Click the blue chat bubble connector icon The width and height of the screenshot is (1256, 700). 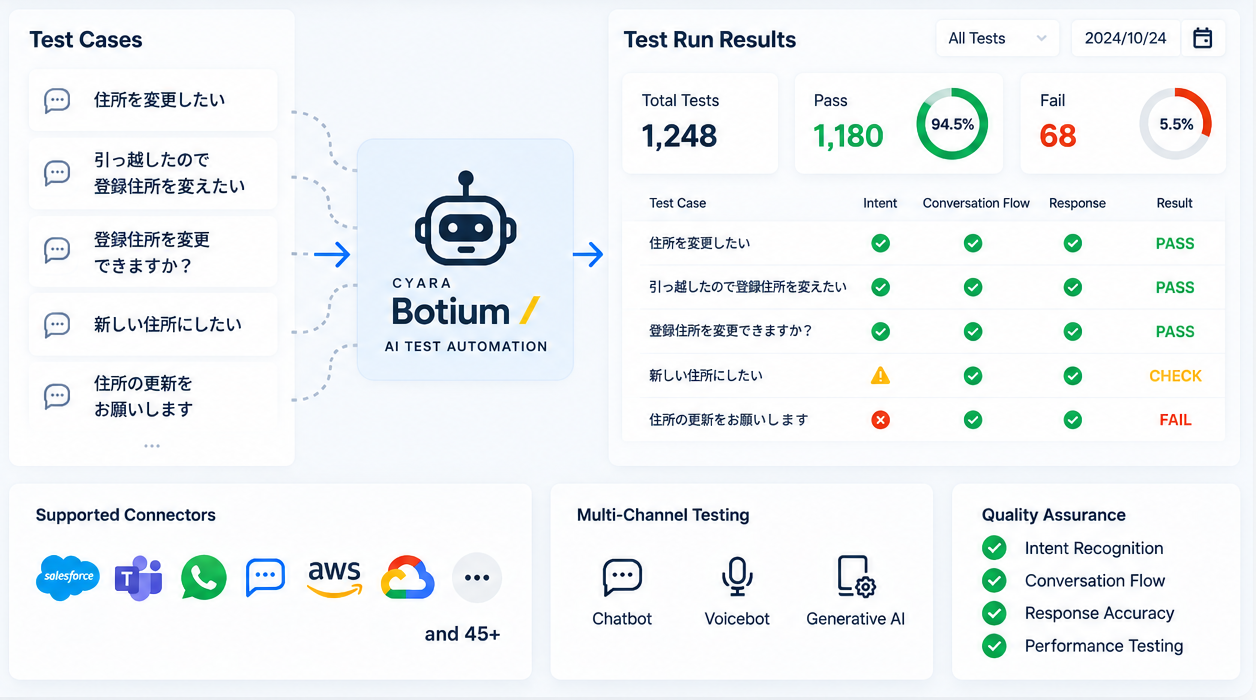tap(266, 577)
